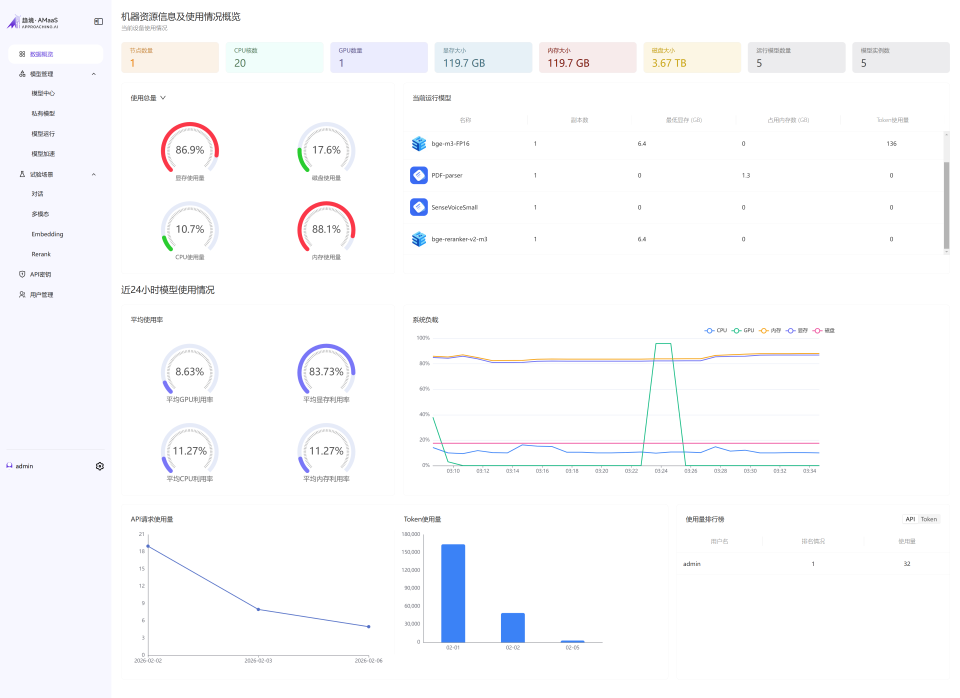Toggle the GPU series in the chart legend

742,330
